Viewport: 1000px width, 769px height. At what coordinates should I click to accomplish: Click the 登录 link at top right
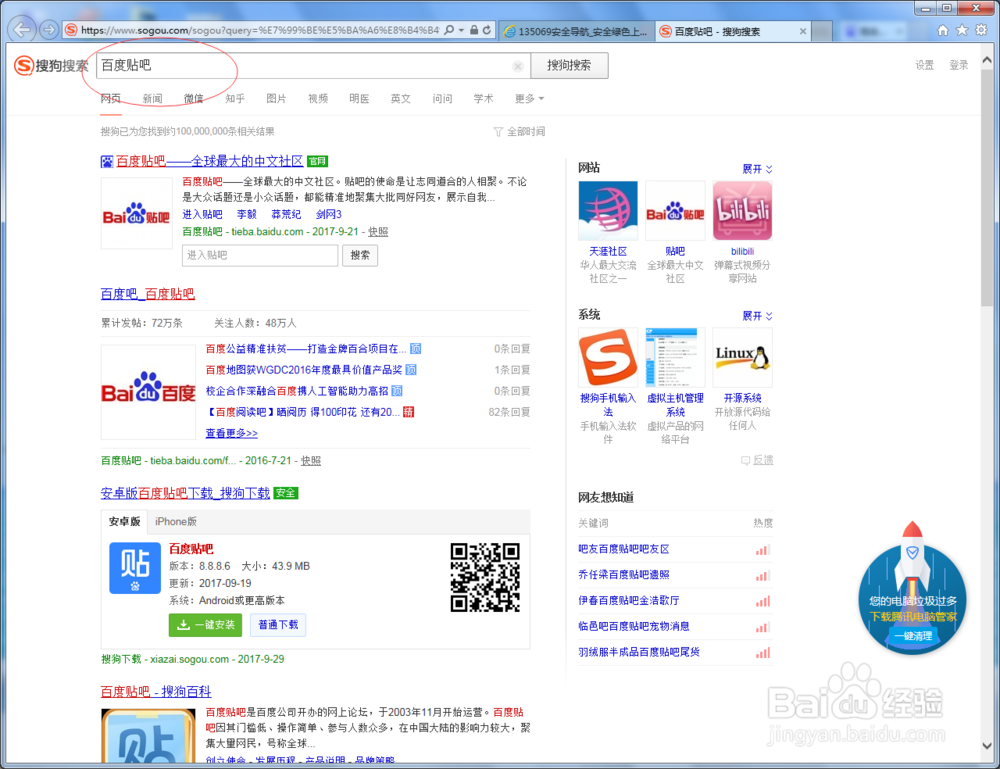tap(959, 65)
